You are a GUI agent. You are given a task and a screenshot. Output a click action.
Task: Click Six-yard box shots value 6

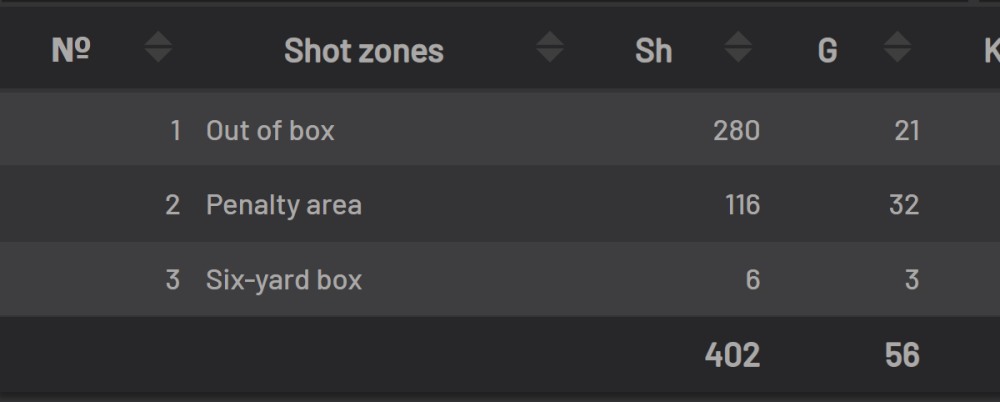(752, 280)
